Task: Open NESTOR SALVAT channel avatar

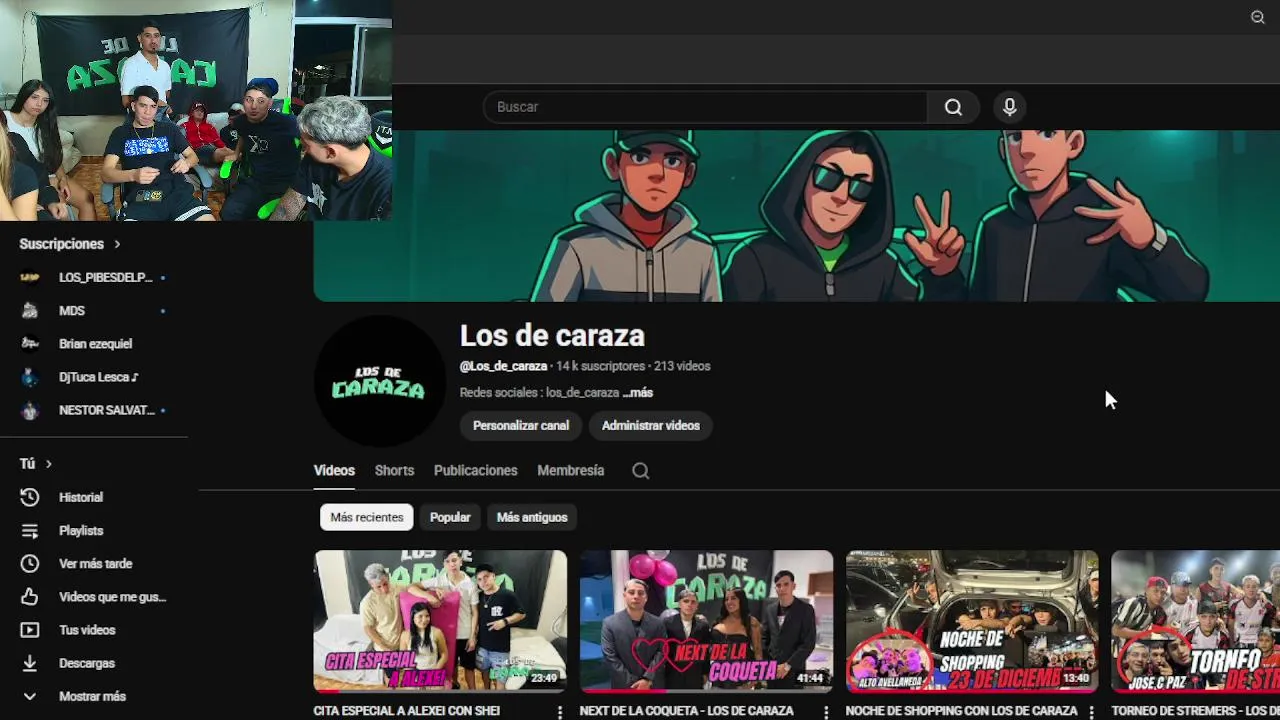Action: (30, 410)
